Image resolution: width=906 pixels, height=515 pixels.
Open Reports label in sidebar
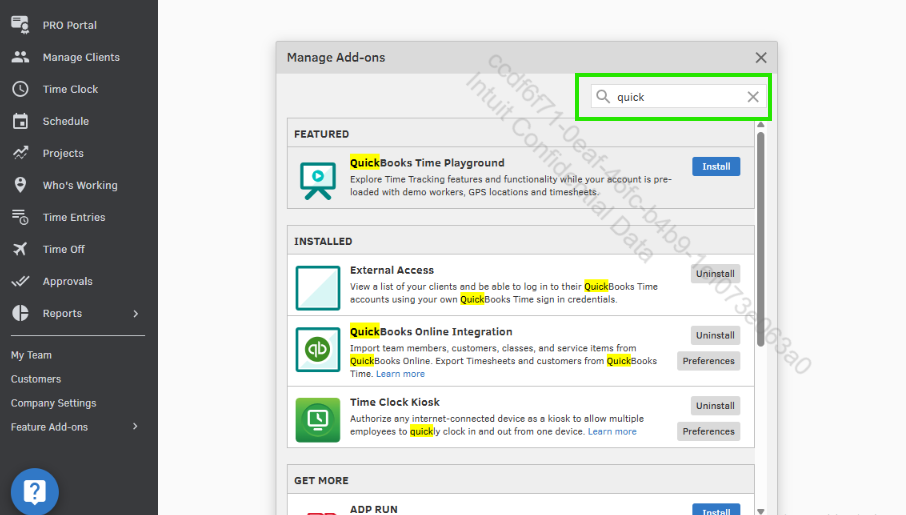(62, 313)
